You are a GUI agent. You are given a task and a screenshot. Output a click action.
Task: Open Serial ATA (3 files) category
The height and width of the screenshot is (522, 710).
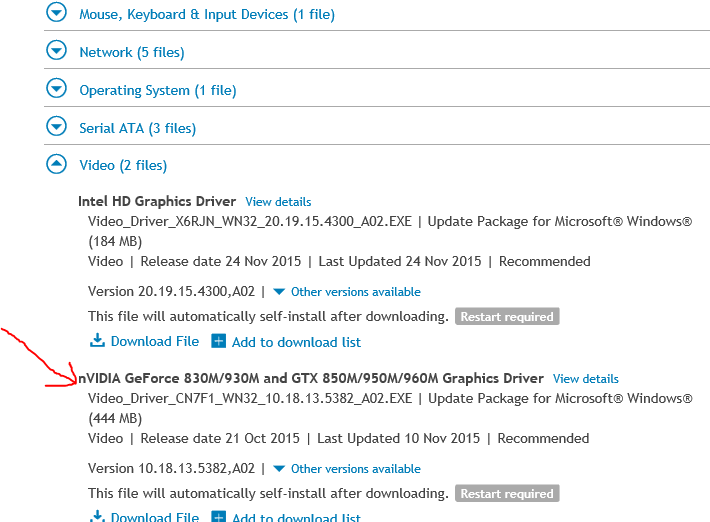(138, 128)
